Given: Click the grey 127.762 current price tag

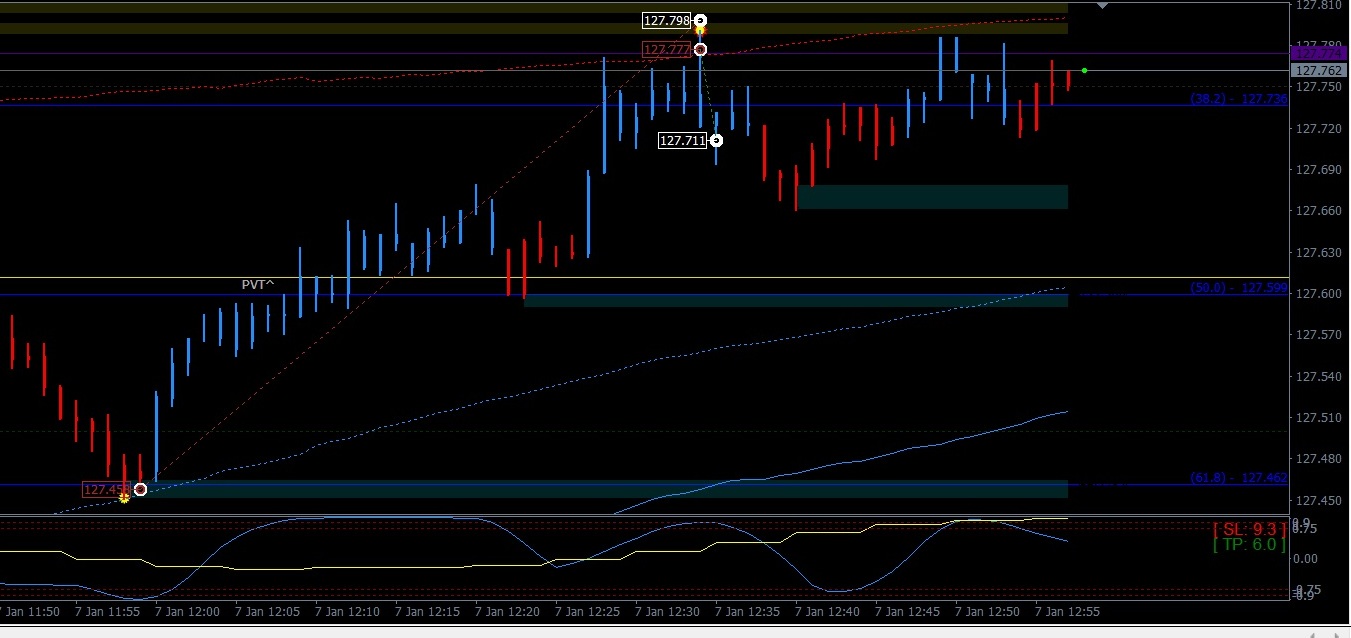Looking at the screenshot, I should tap(1318, 71).
